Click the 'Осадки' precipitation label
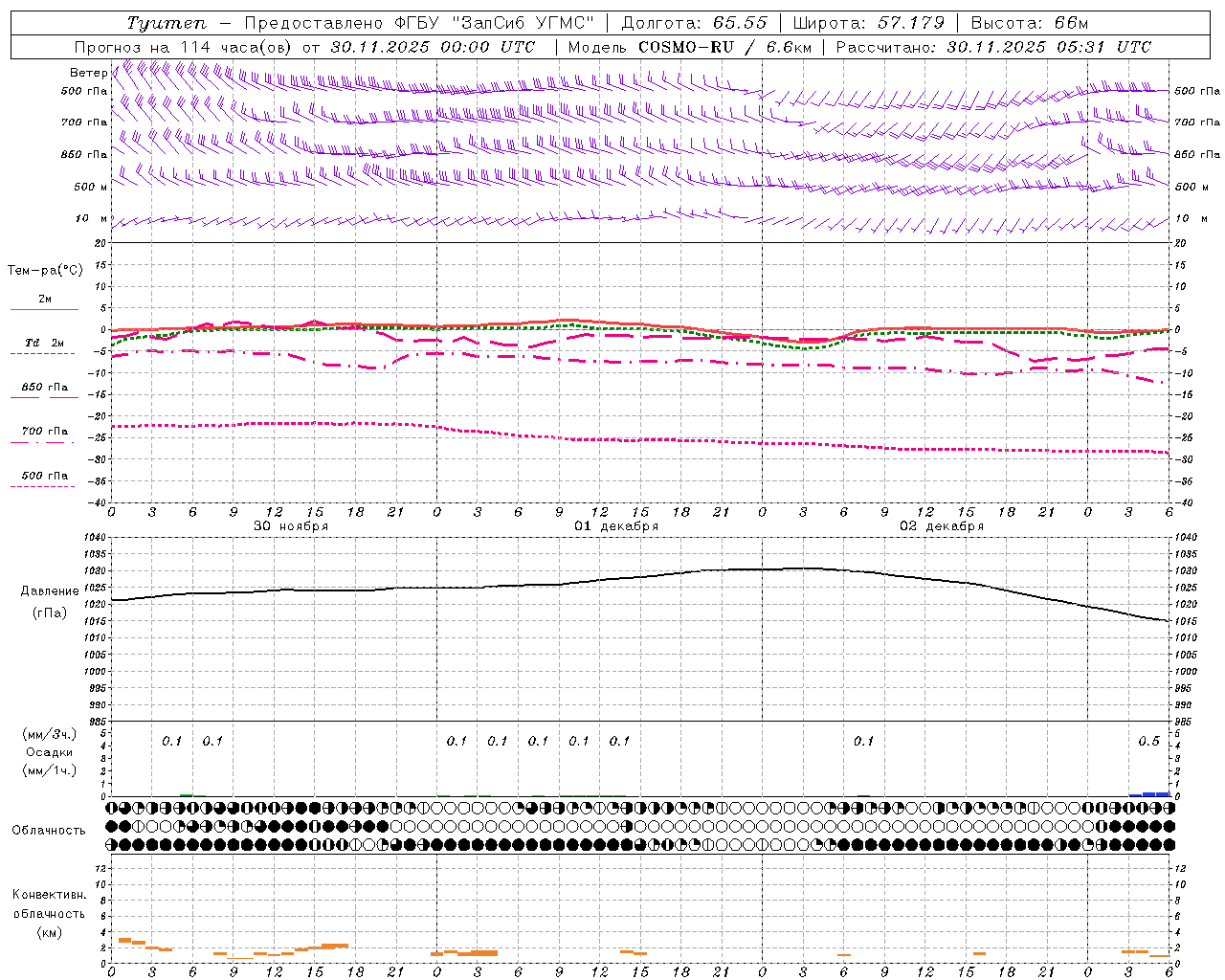Image resolution: width=1225 pixels, height=980 pixels. point(50,752)
